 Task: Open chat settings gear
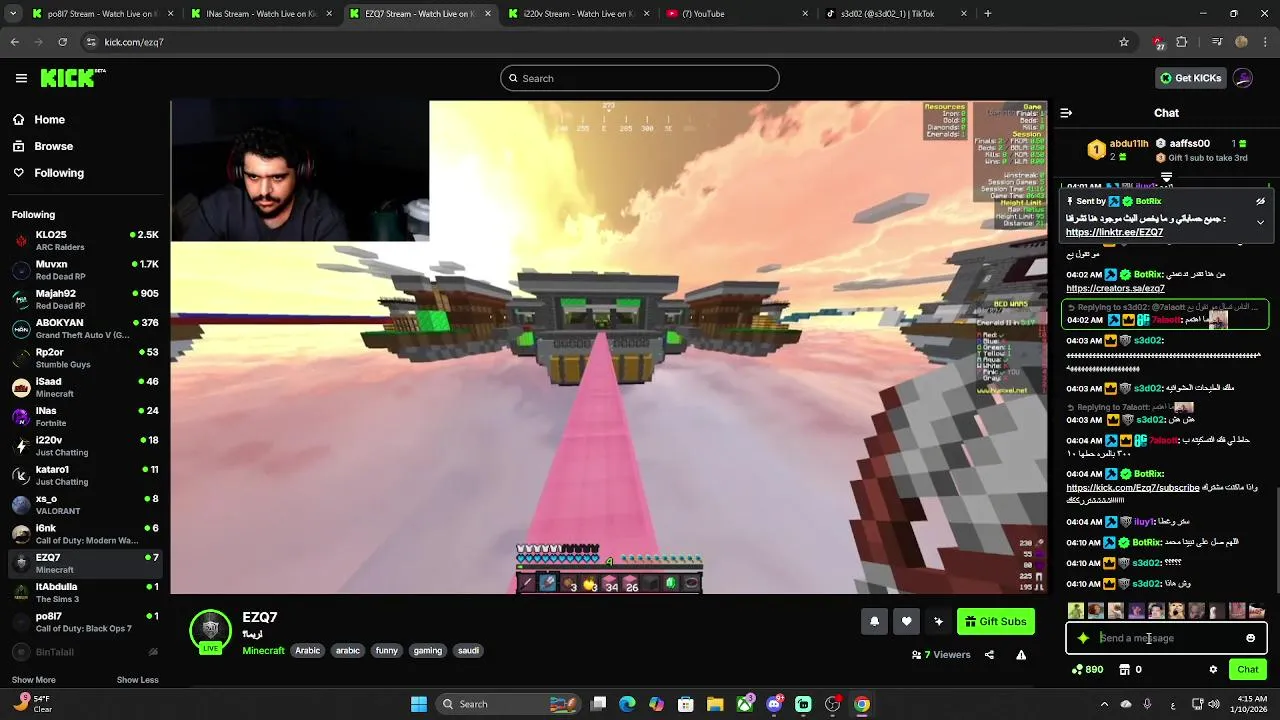pyautogui.click(x=1213, y=669)
